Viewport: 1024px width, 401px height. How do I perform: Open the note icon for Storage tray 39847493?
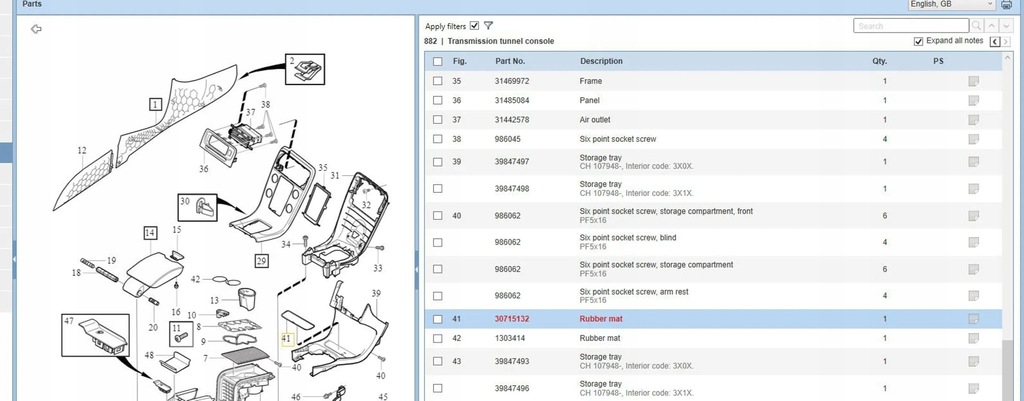pos(974,361)
